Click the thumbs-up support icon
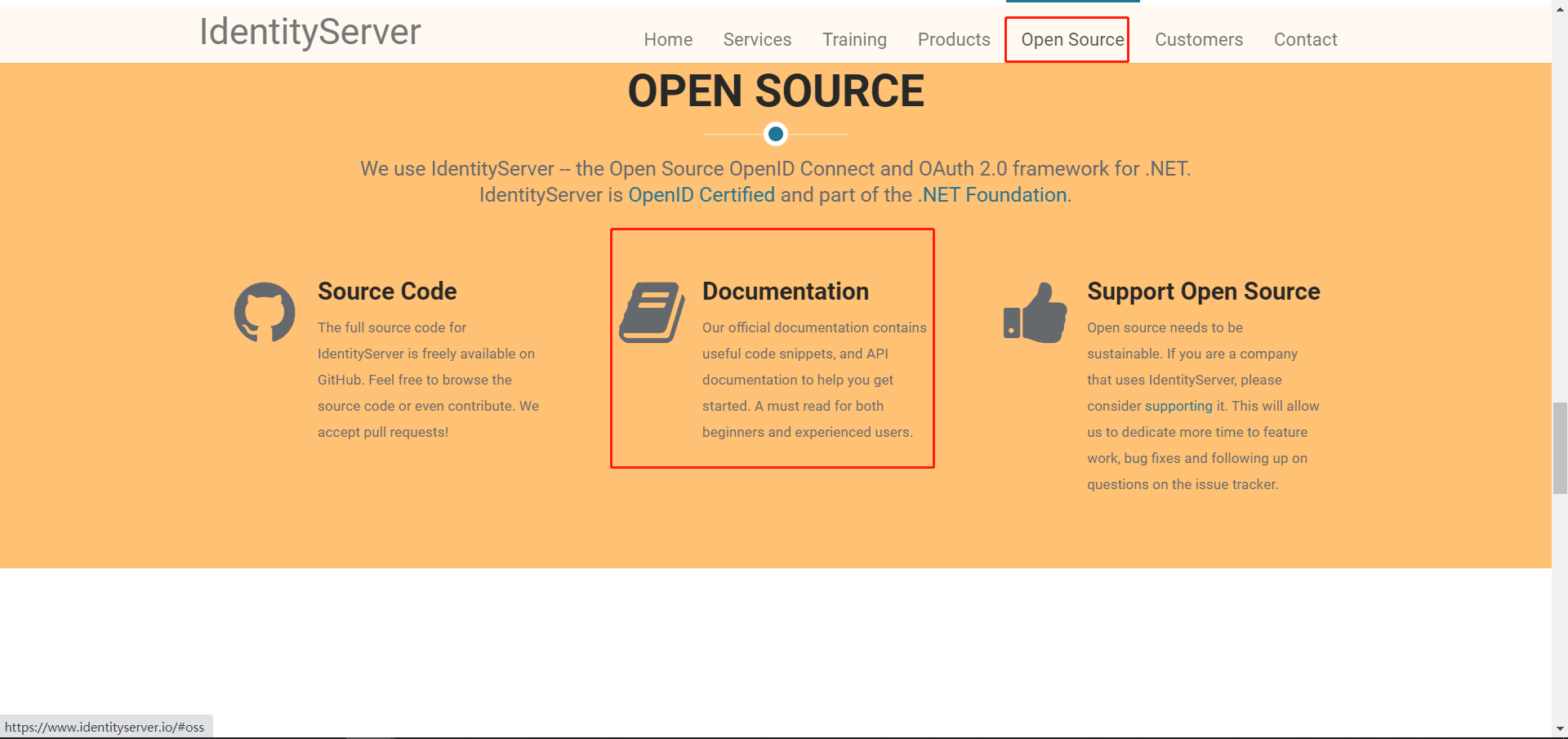This screenshot has height=739, width=1568. [1035, 312]
